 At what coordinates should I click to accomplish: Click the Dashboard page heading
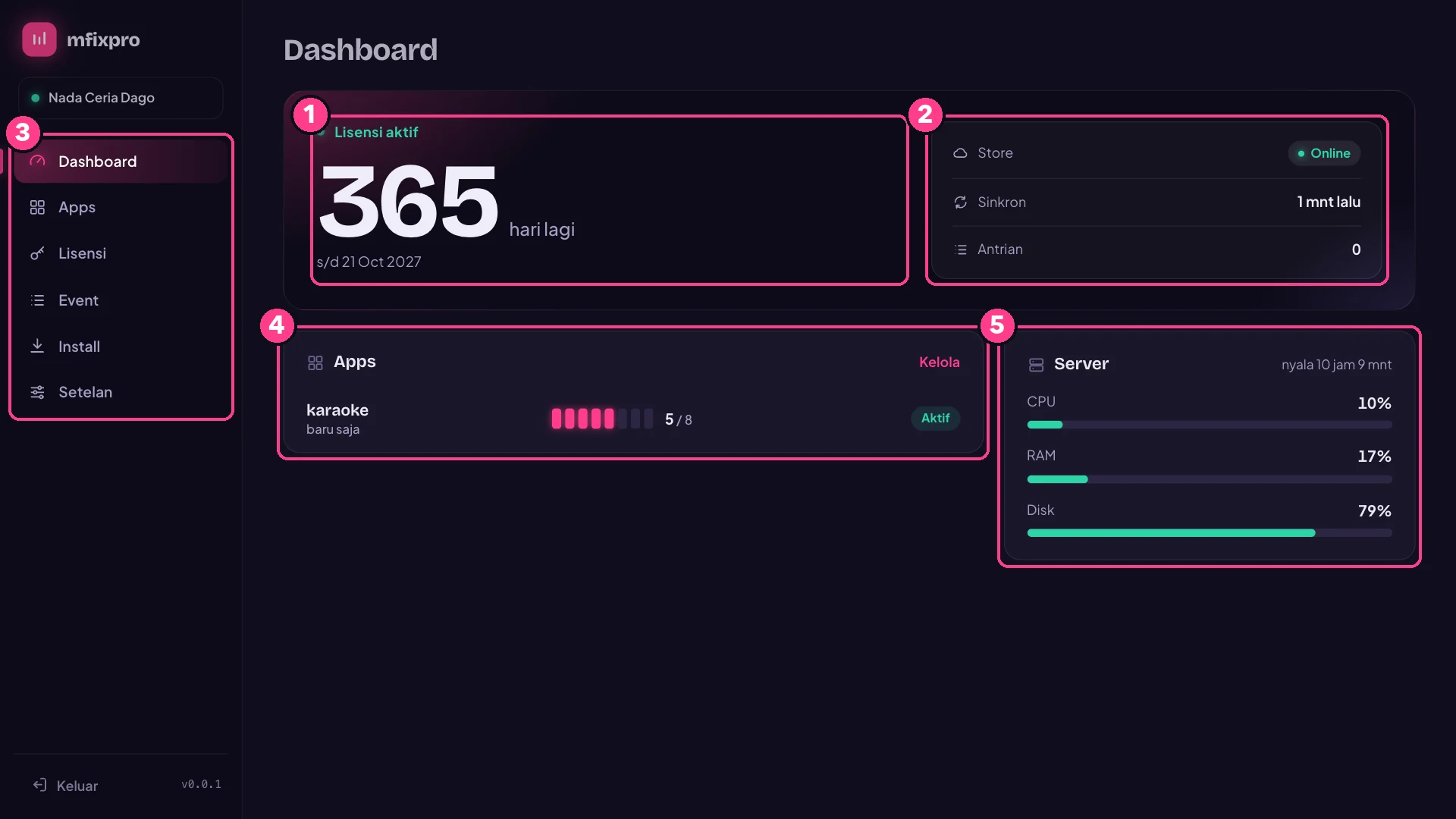(360, 50)
